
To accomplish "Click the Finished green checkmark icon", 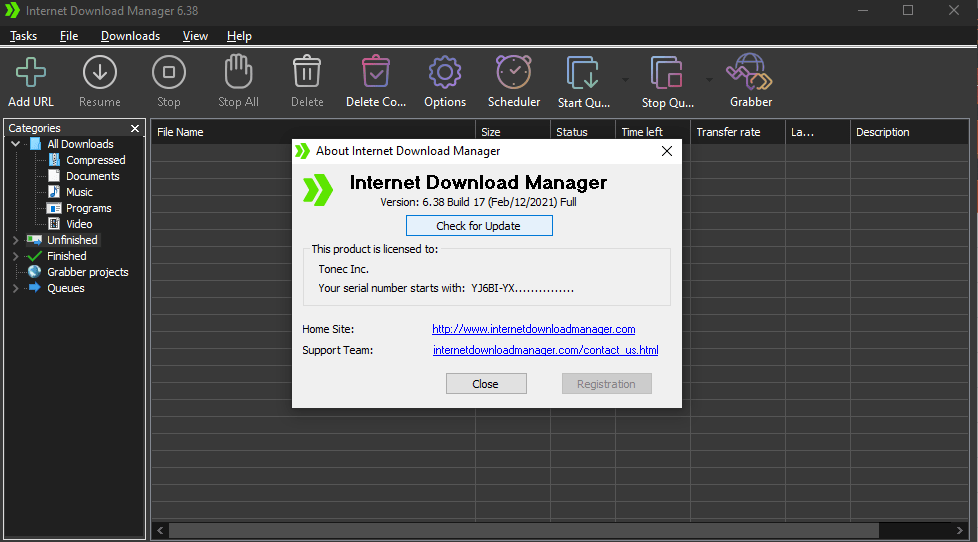I will tap(34, 256).
